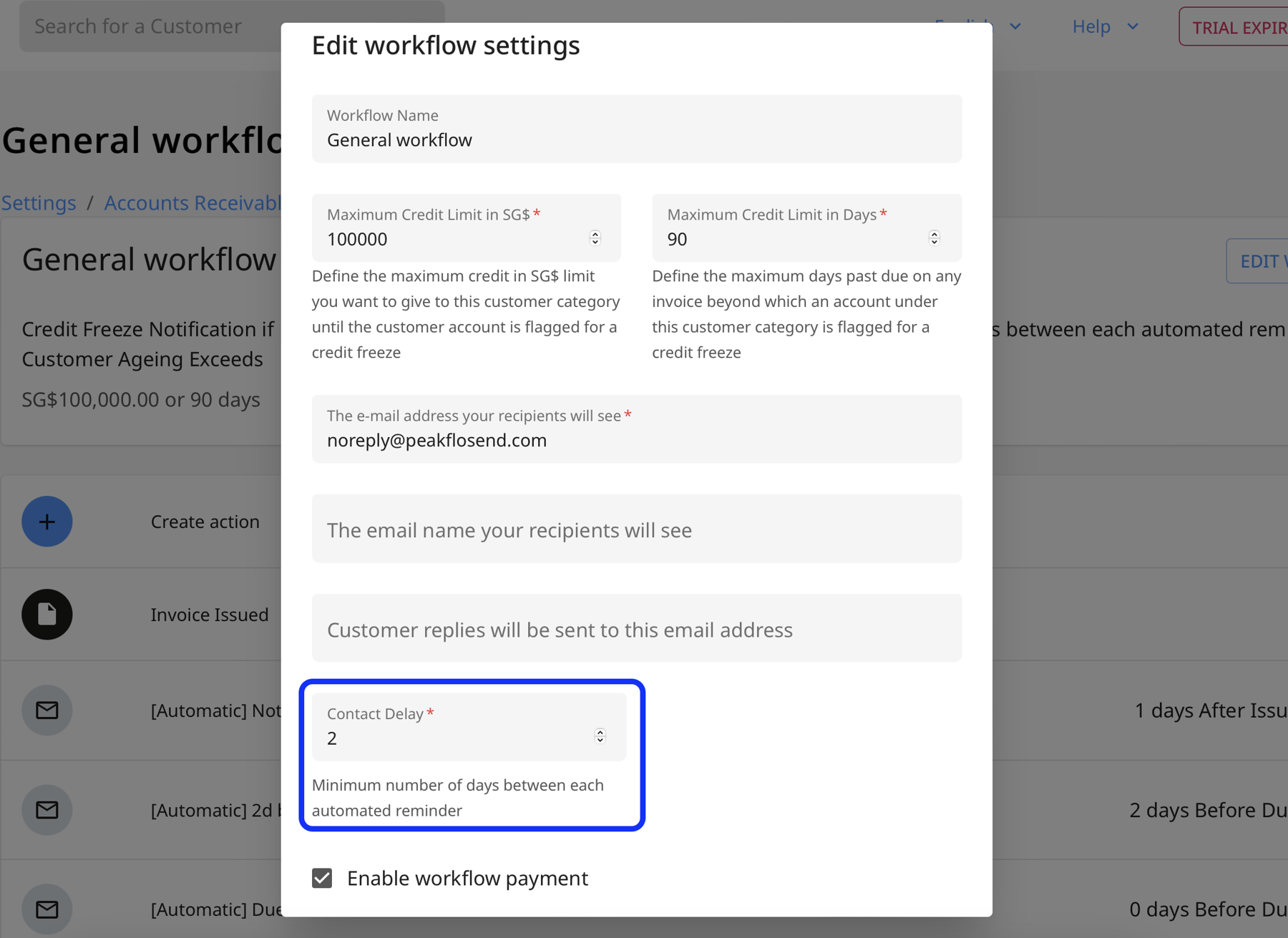Open the Settings breadcrumb link
This screenshot has height=938, width=1288.
coord(39,202)
